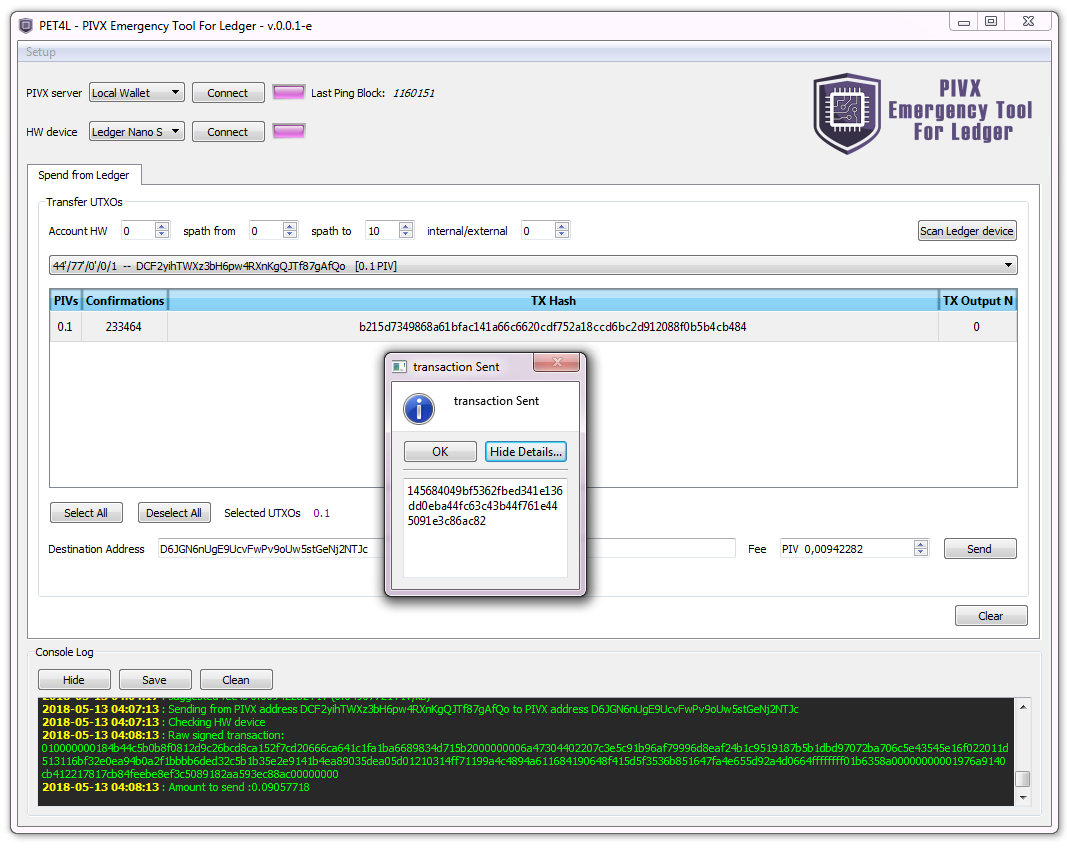Image resolution: width=1067 pixels, height=850 pixels.
Task: Decrease the spath to value
Action: (x=406, y=235)
